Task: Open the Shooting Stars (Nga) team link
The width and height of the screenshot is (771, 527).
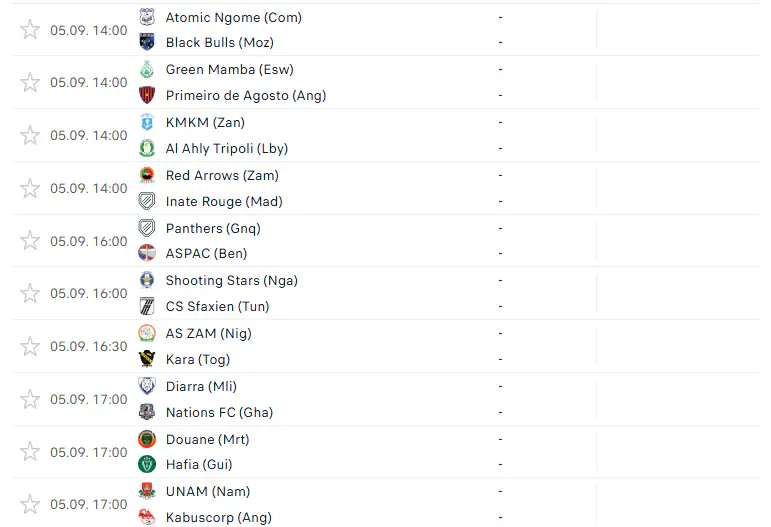Action: [232, 280]
